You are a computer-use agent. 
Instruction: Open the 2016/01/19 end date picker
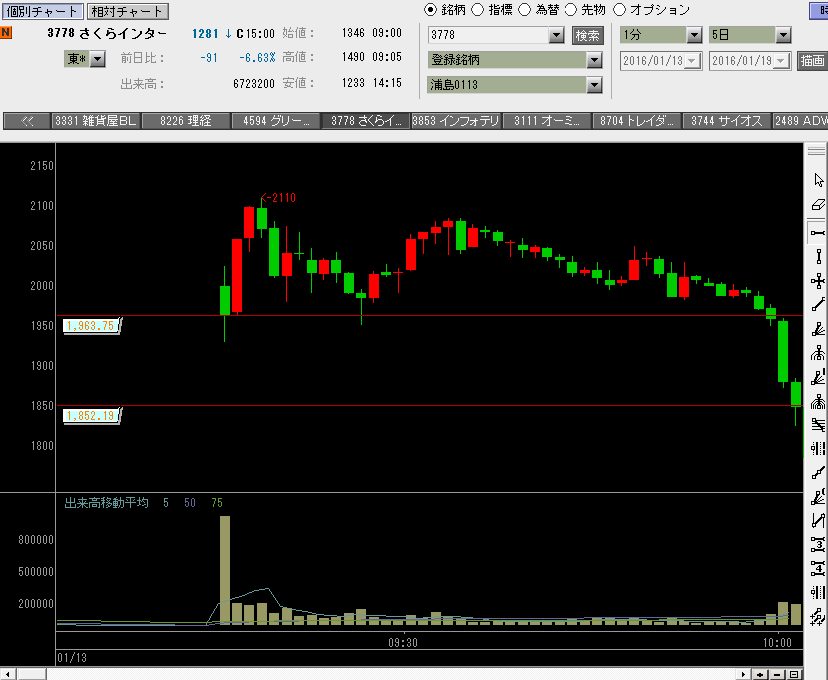781,61
